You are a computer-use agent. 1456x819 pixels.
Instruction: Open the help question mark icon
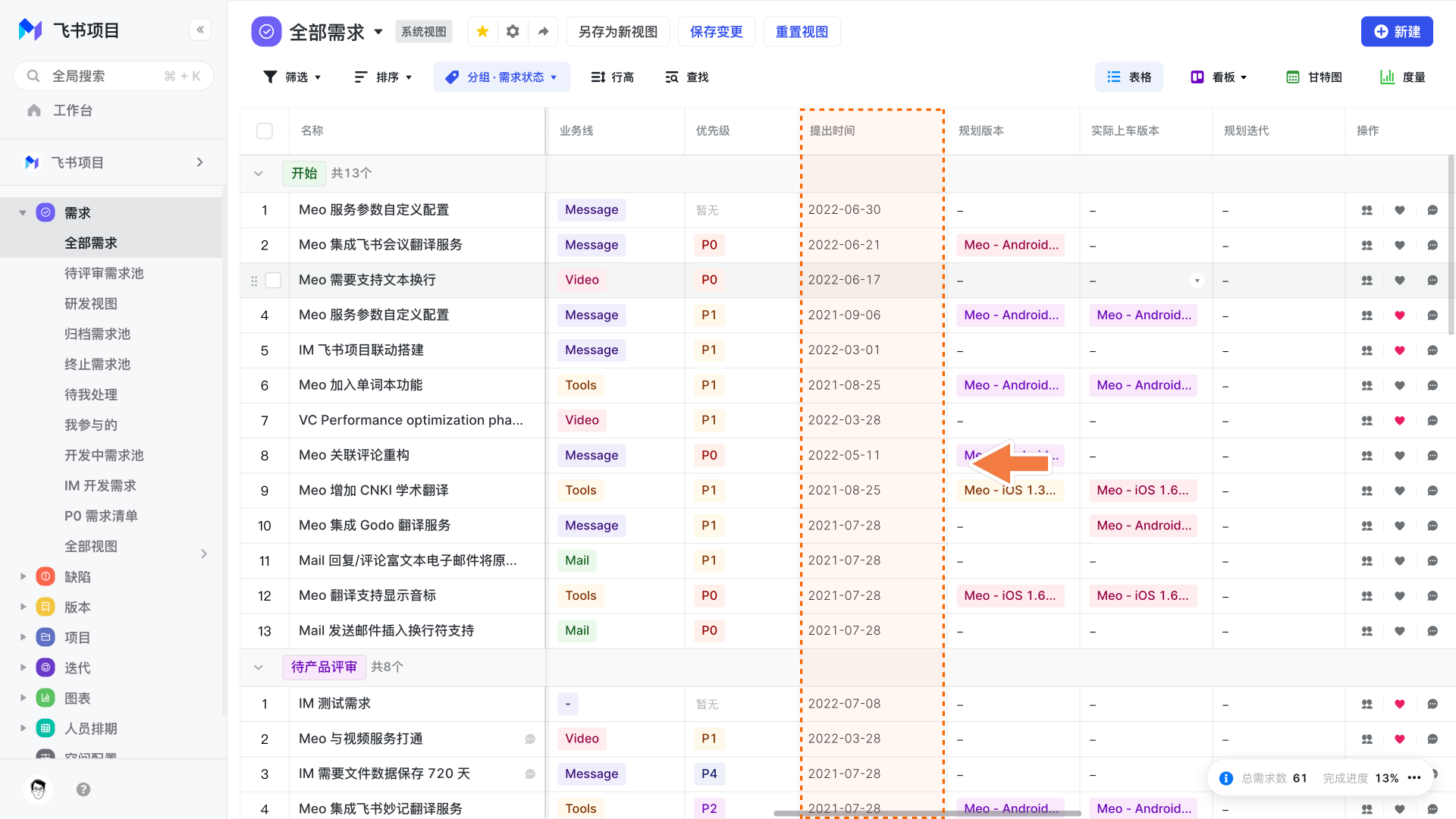click(x=83, y=789)
